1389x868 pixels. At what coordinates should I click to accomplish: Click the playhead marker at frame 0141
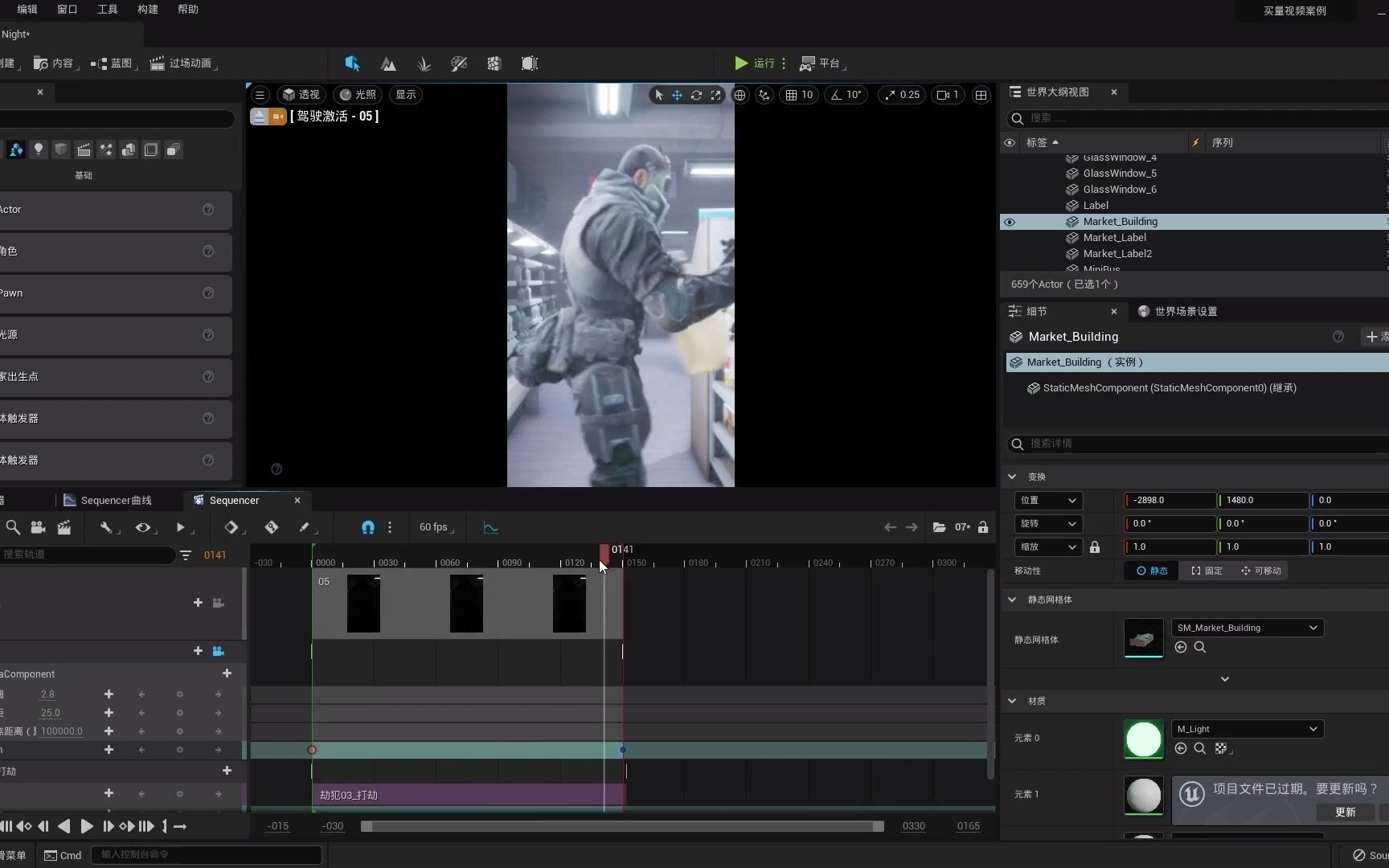point(605,553)
